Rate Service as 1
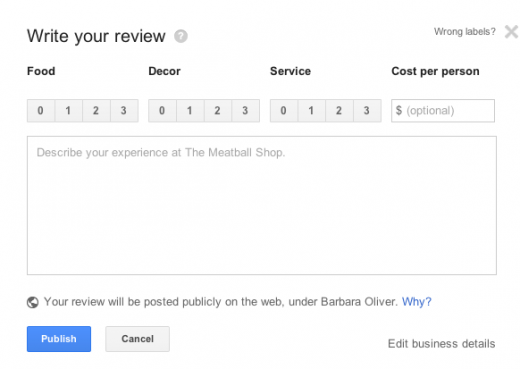The image size is (520, 369). (x=311, y=111)
